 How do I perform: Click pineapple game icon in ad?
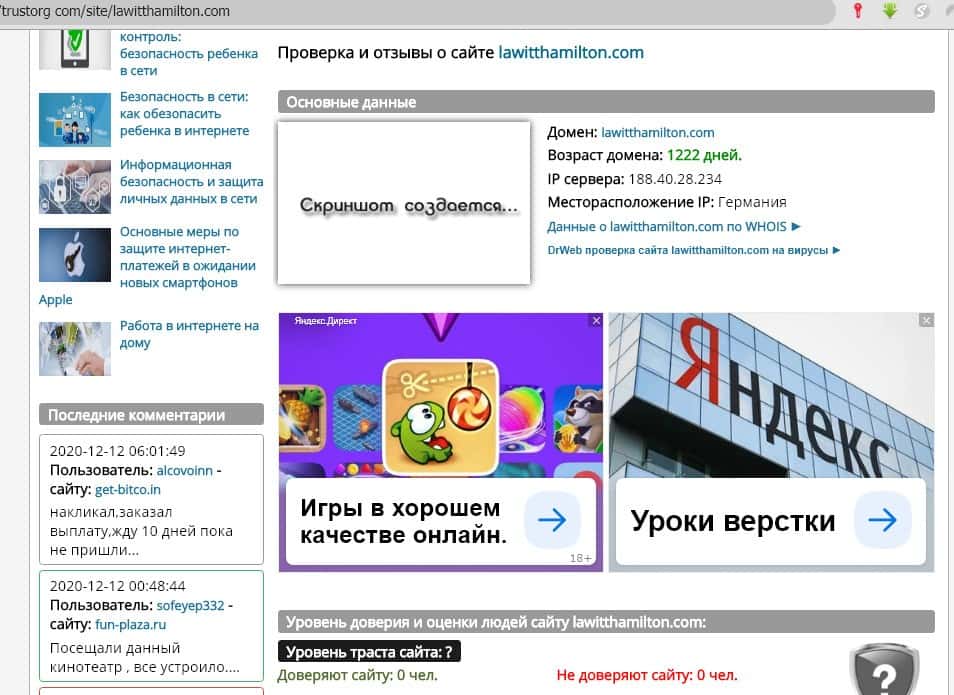(302, 419)
